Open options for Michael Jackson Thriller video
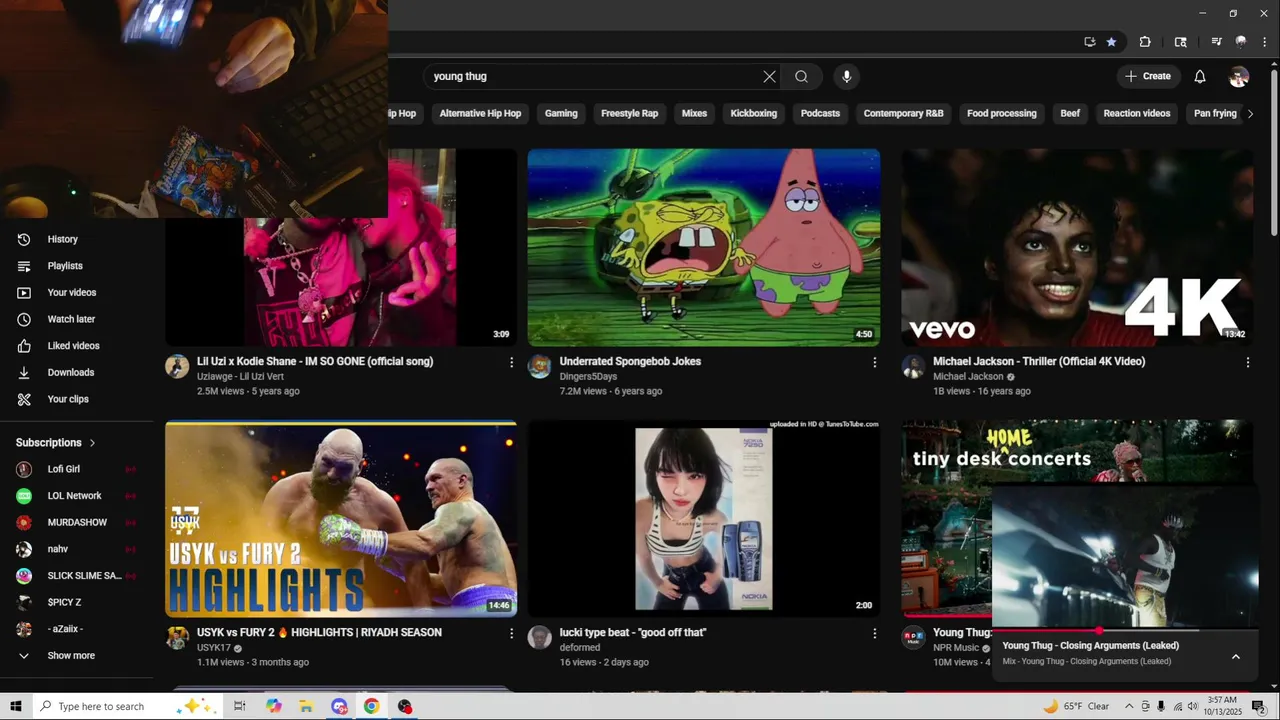 pos(1247,362)
